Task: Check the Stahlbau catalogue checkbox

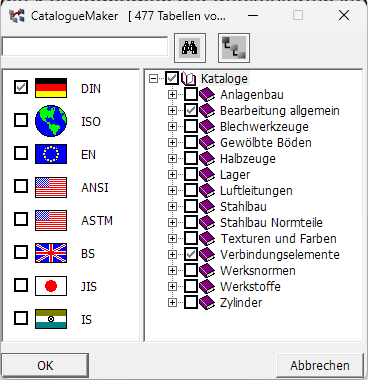Action: pos(191,206)
